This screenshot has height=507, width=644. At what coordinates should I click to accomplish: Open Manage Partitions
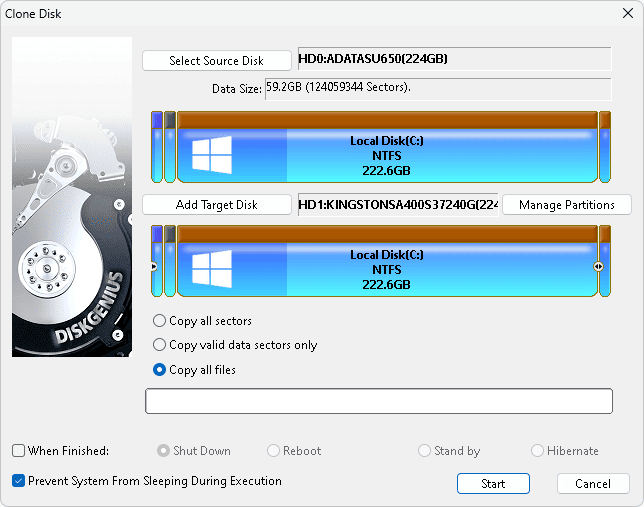[566, 205]
